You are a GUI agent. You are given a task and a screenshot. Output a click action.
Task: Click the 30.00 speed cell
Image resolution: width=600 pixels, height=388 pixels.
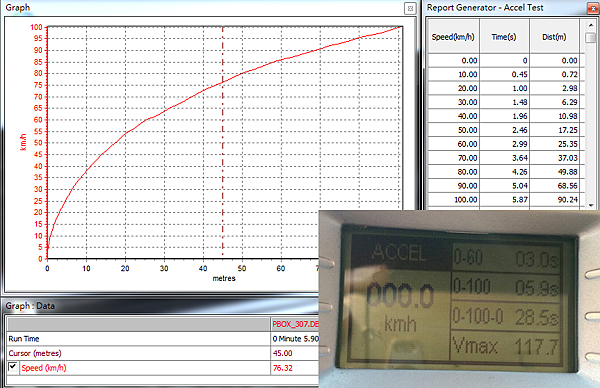coord(453,102)
